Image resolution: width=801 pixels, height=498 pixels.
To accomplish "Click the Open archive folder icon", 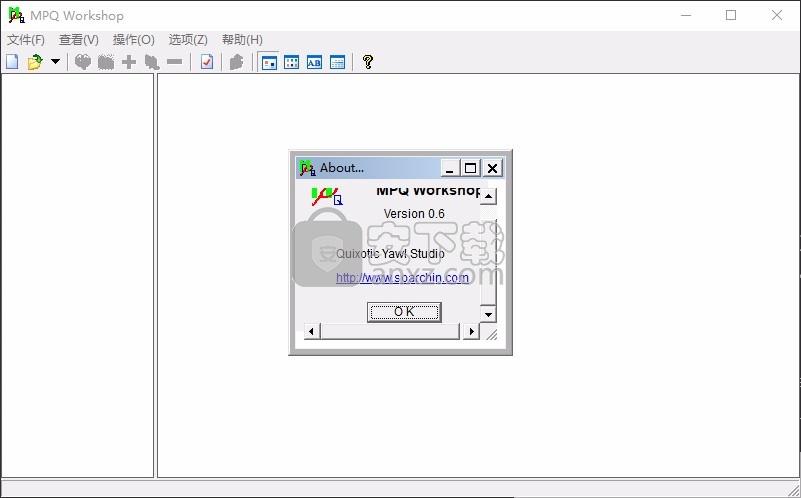I will (35, 62).
